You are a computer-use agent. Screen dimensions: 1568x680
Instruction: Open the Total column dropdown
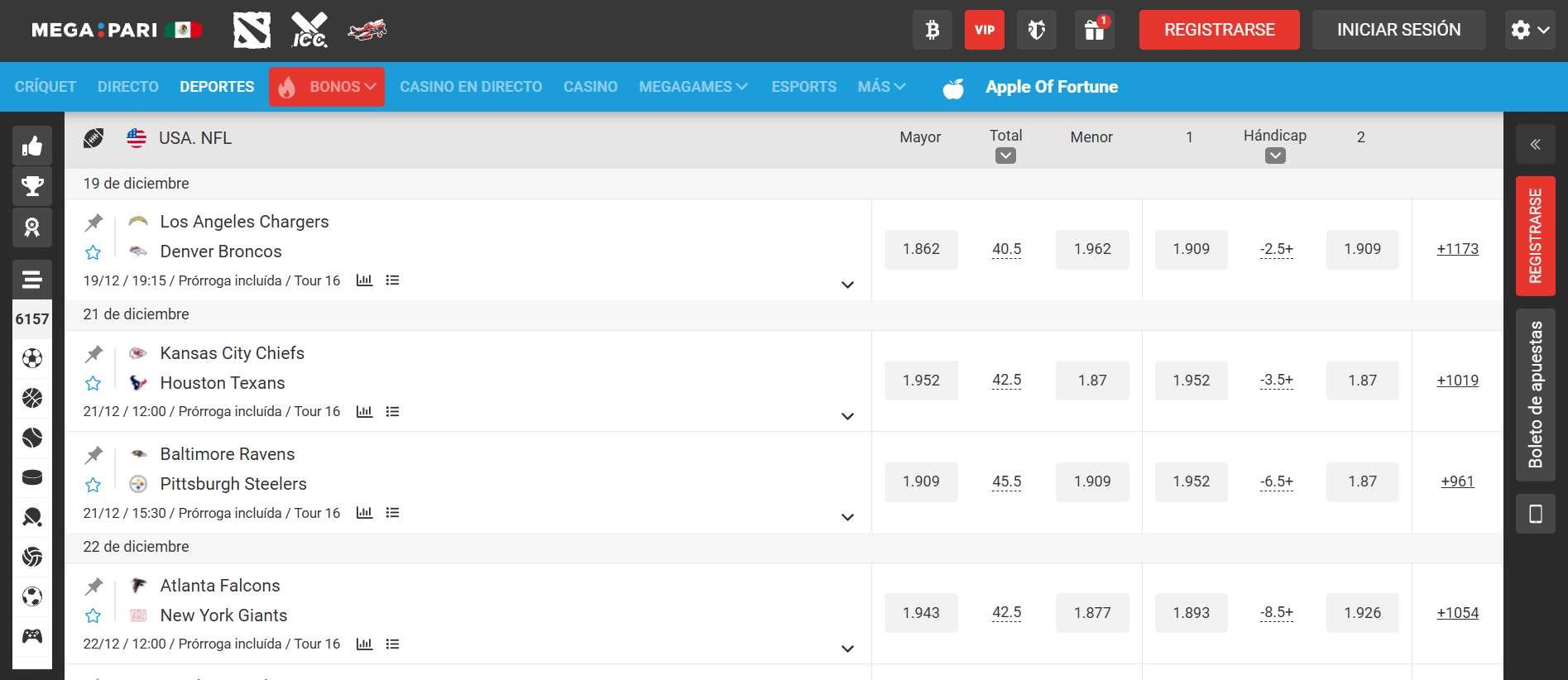pos(1005,156)
